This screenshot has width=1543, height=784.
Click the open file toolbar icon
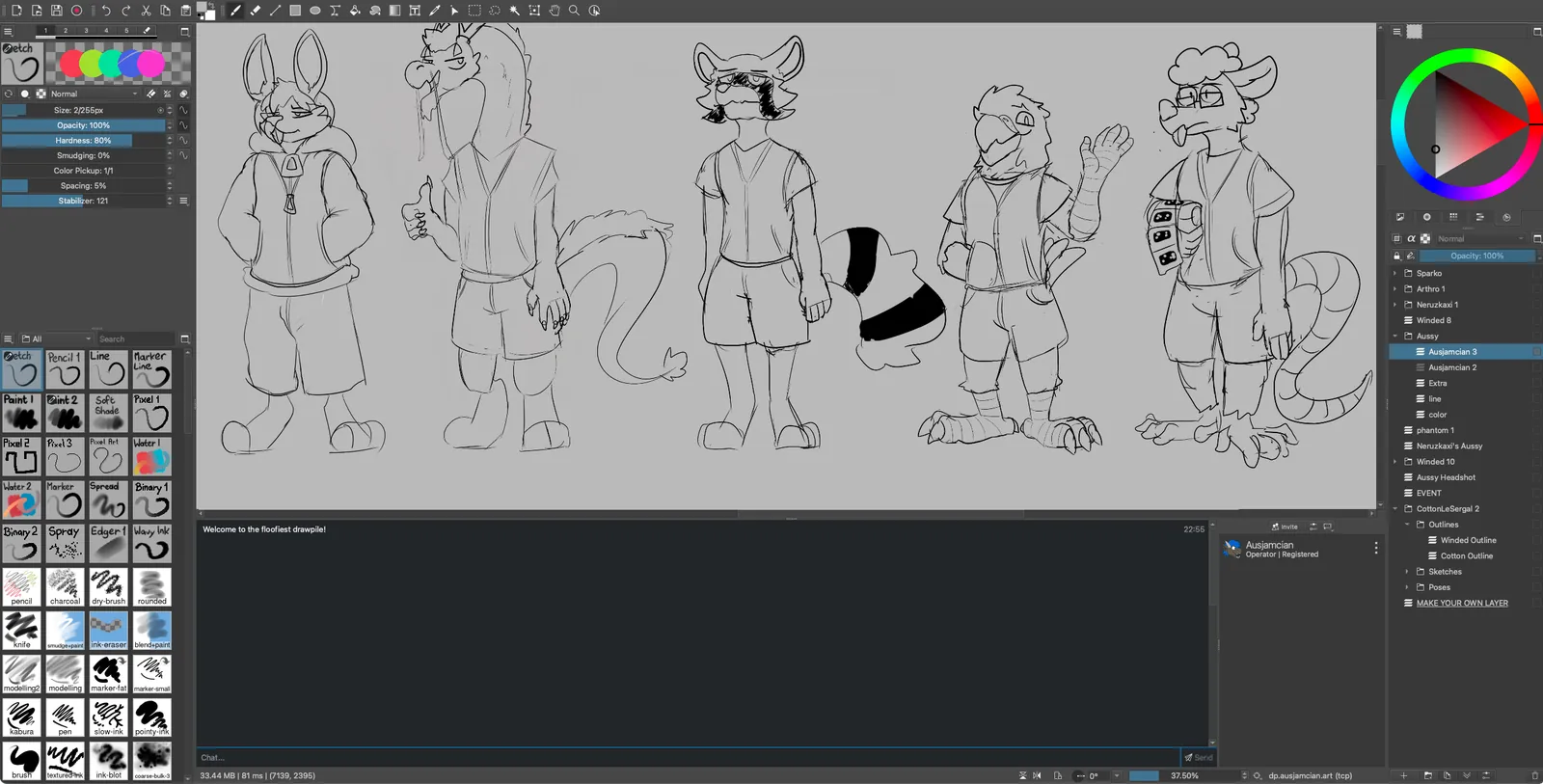[x=37, y=11]
